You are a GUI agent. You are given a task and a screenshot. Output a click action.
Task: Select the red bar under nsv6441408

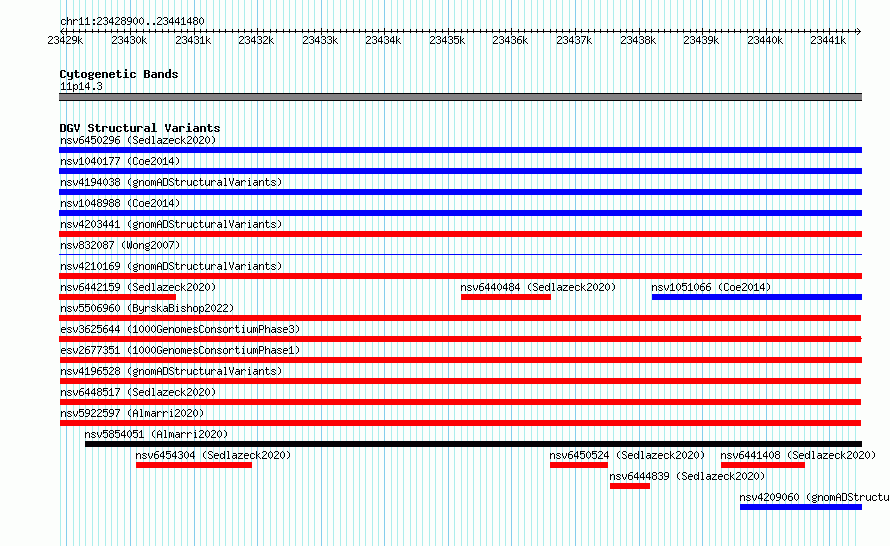tap(763, 465)
